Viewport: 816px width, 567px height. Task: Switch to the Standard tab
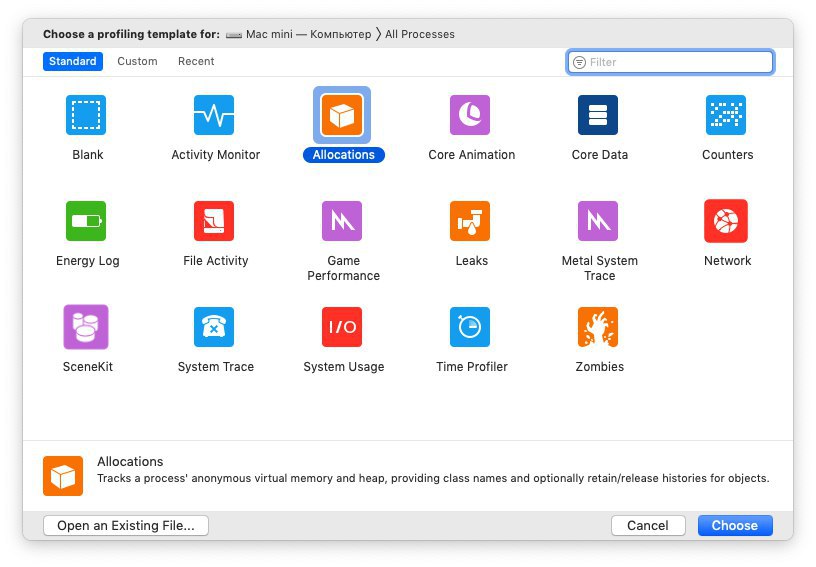tap(73, 61)
